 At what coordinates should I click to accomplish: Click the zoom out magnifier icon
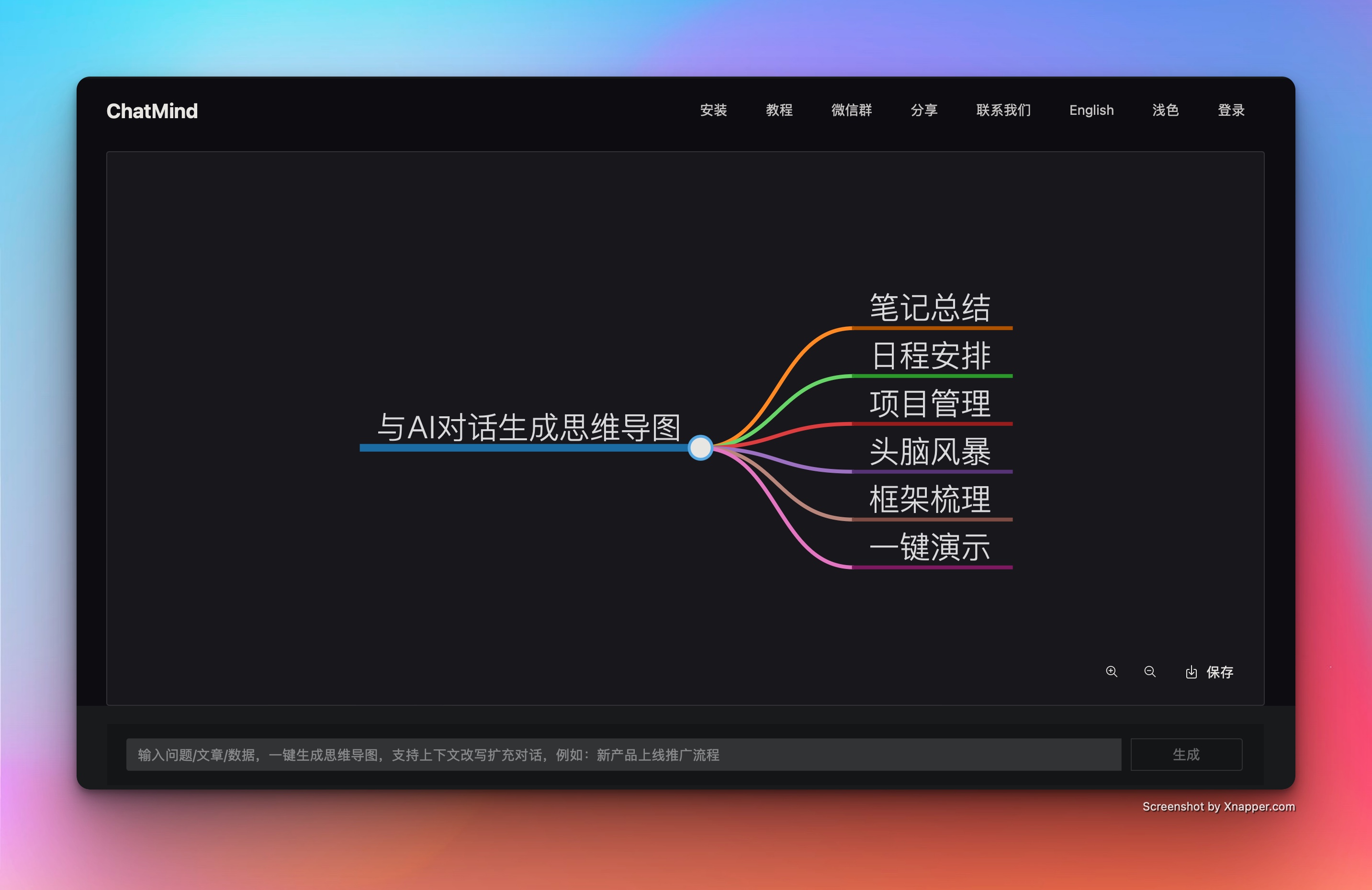1149,672
